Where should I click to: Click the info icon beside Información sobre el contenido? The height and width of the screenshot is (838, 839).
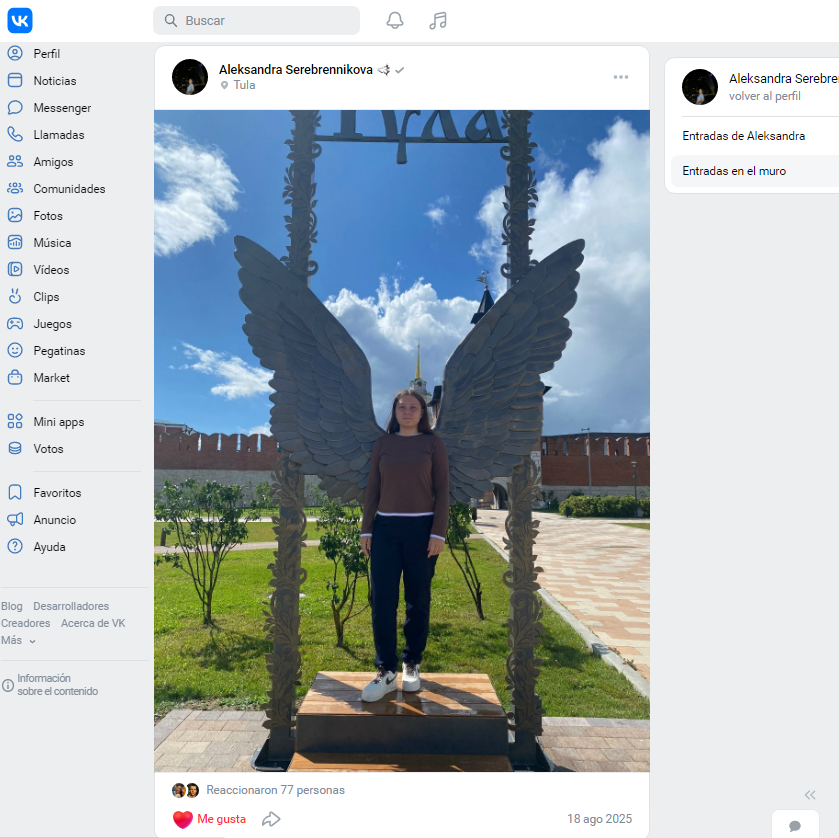click(7, 685)
